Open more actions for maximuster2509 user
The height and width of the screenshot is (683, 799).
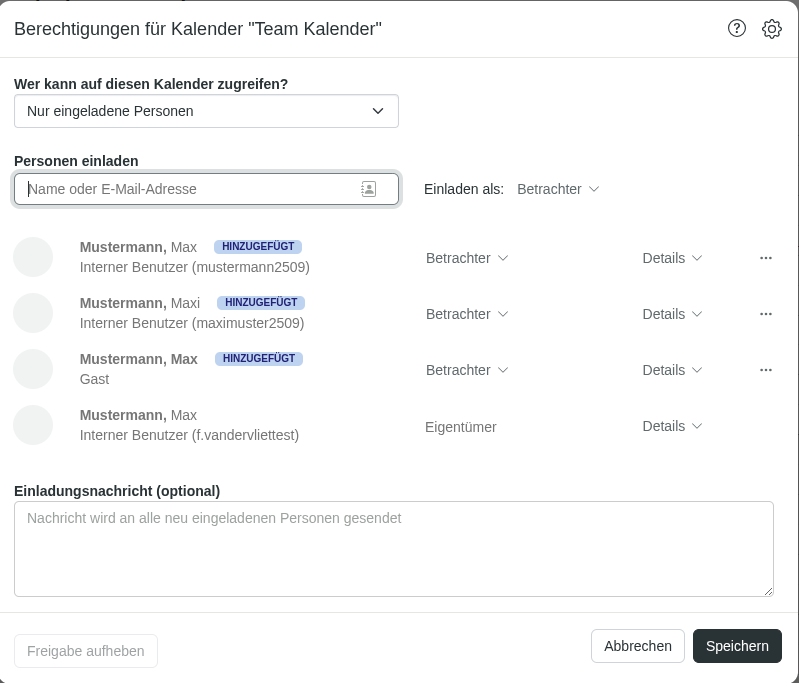coord(766,314)
